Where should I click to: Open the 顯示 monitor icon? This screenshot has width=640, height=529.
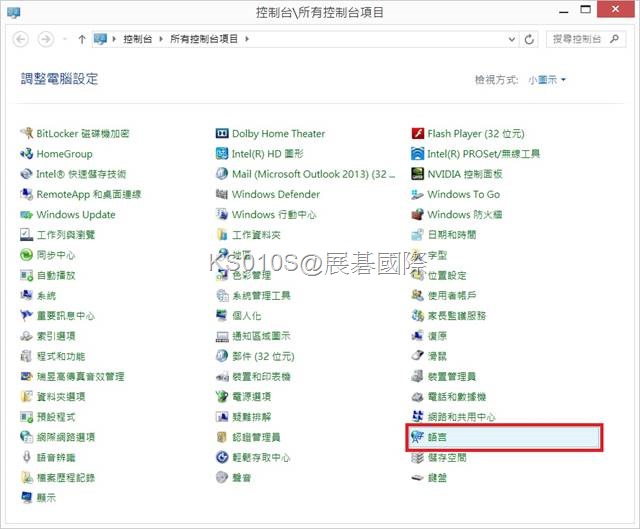[27, 497]
